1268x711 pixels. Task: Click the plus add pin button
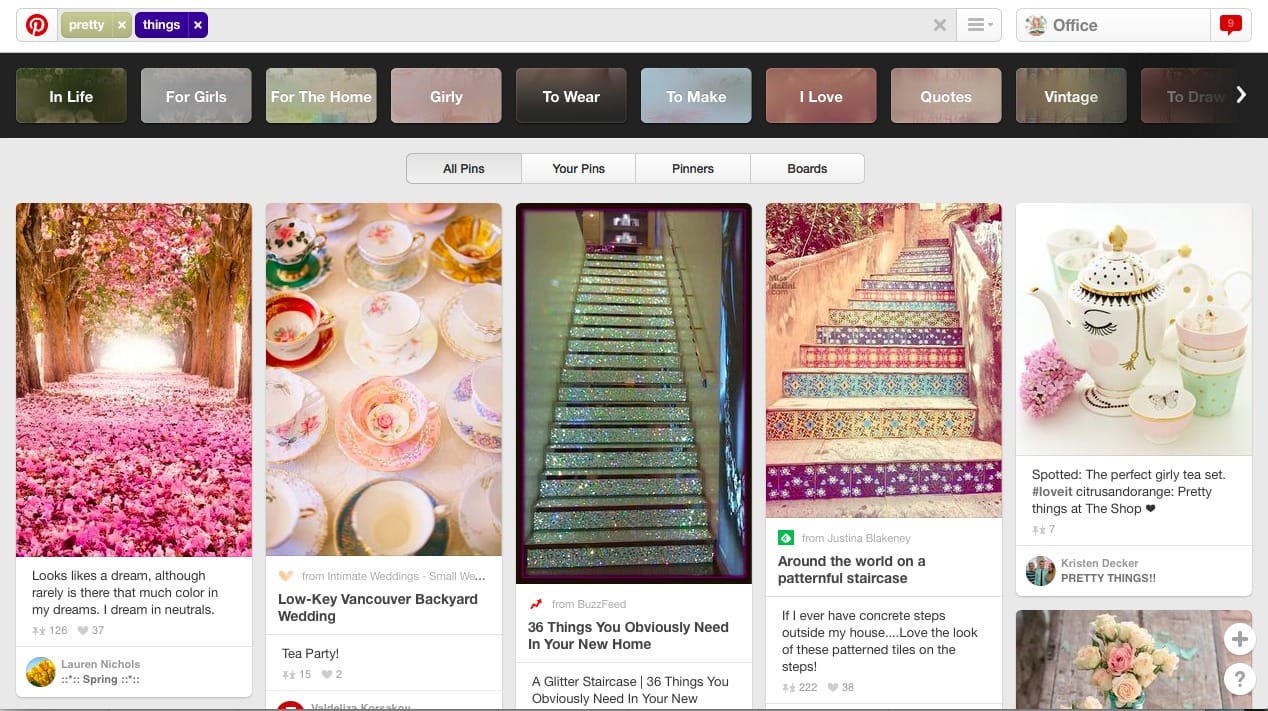click(x=1239, y=639)
